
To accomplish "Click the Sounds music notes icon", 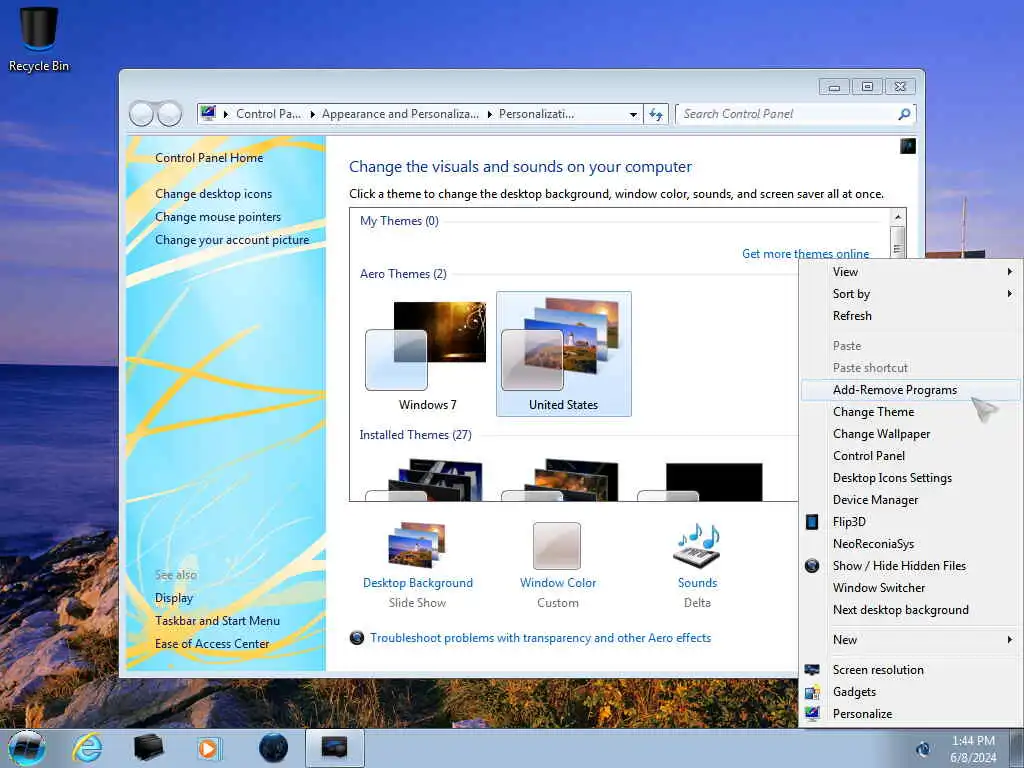I will pos(697,545).
